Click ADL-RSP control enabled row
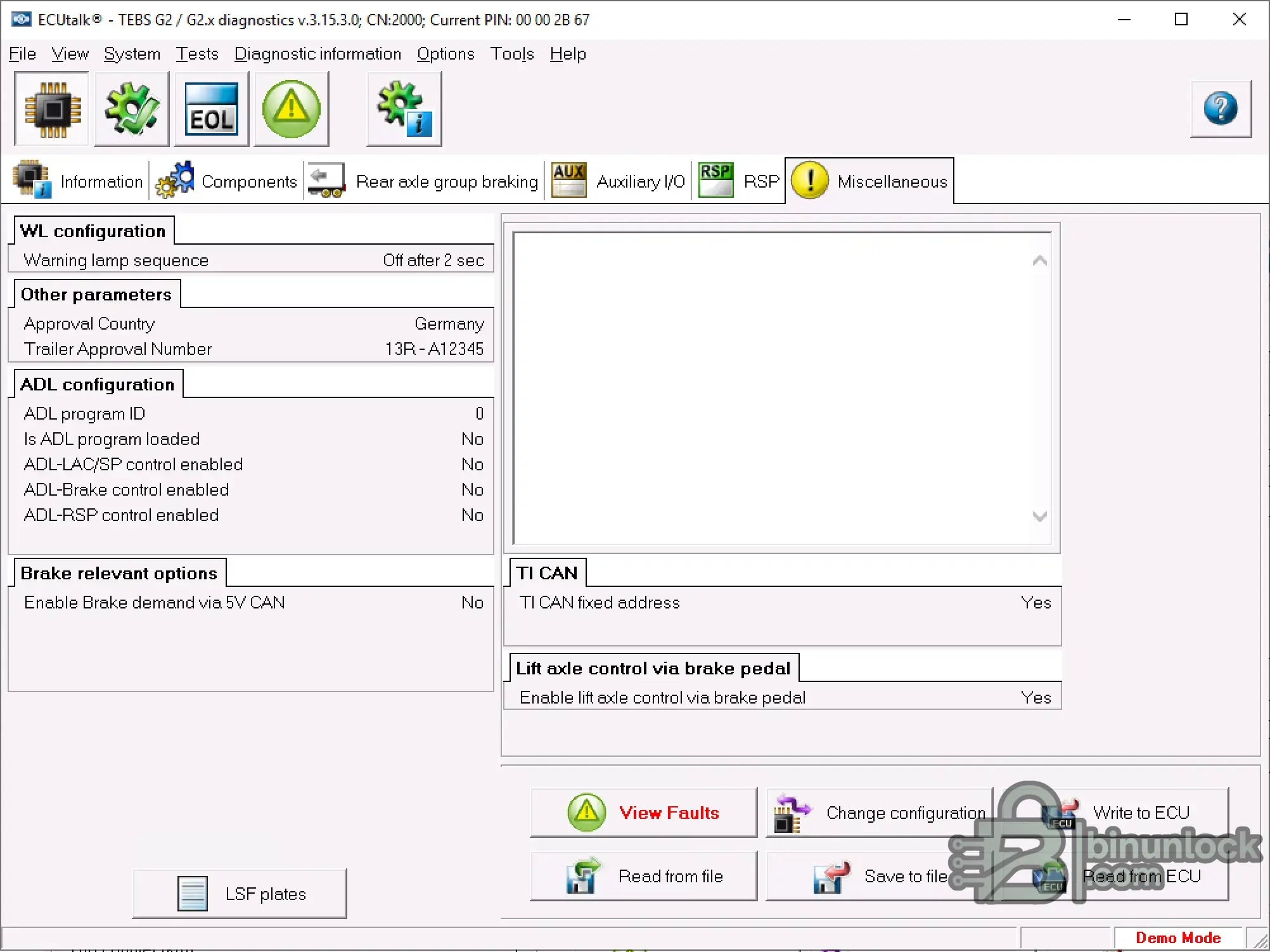 click(x=253, y=515)
